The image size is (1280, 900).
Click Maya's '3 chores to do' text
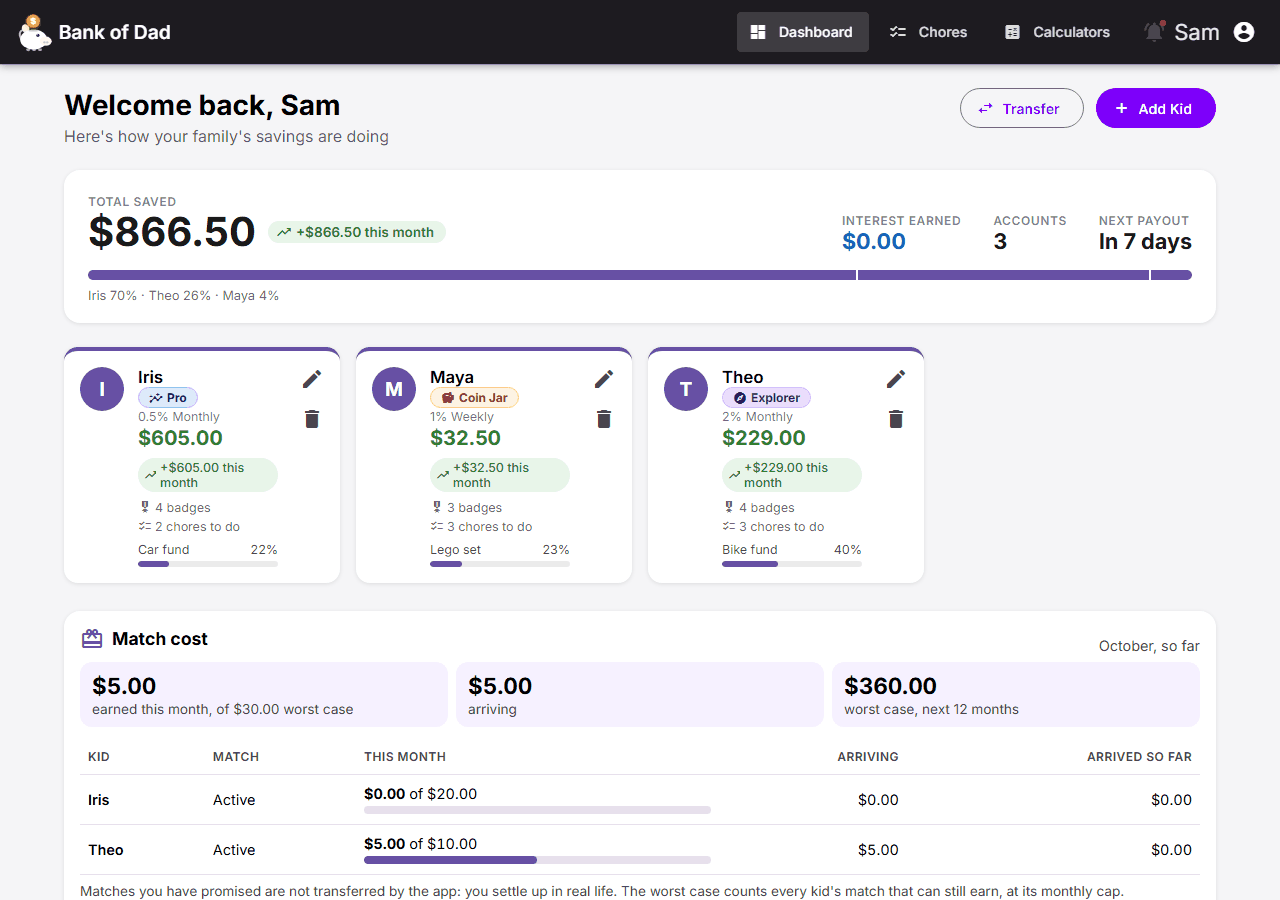tap(489, 527)
